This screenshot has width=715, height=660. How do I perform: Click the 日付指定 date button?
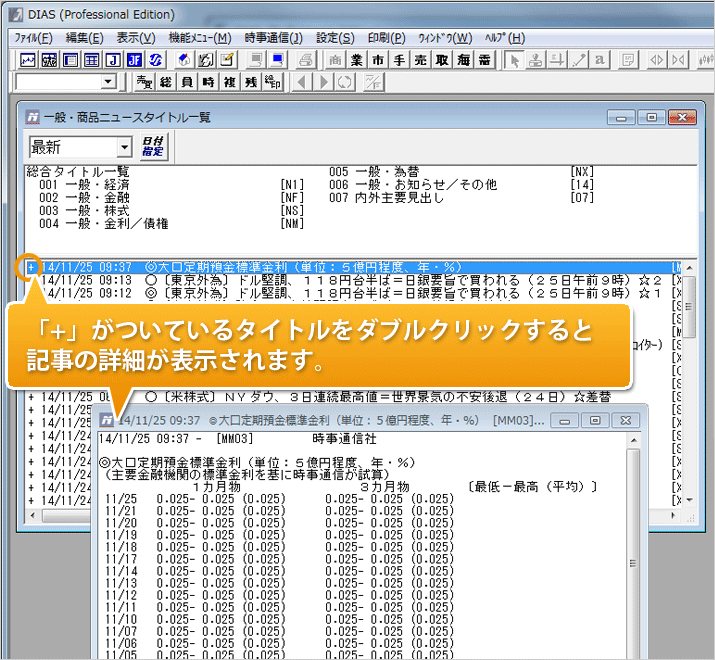tap(153, 147)
